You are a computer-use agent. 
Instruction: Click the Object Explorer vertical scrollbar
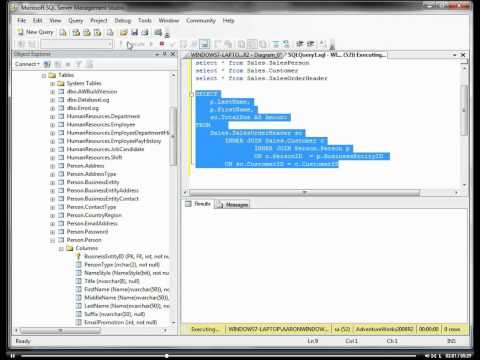pos(173,137)
